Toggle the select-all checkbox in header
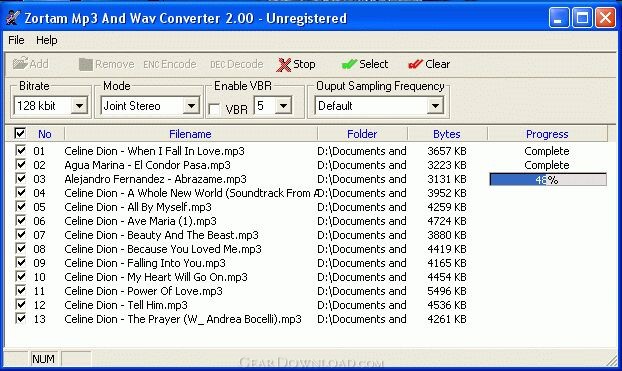The height and width of the screenshot is (371, 622). 20,133
